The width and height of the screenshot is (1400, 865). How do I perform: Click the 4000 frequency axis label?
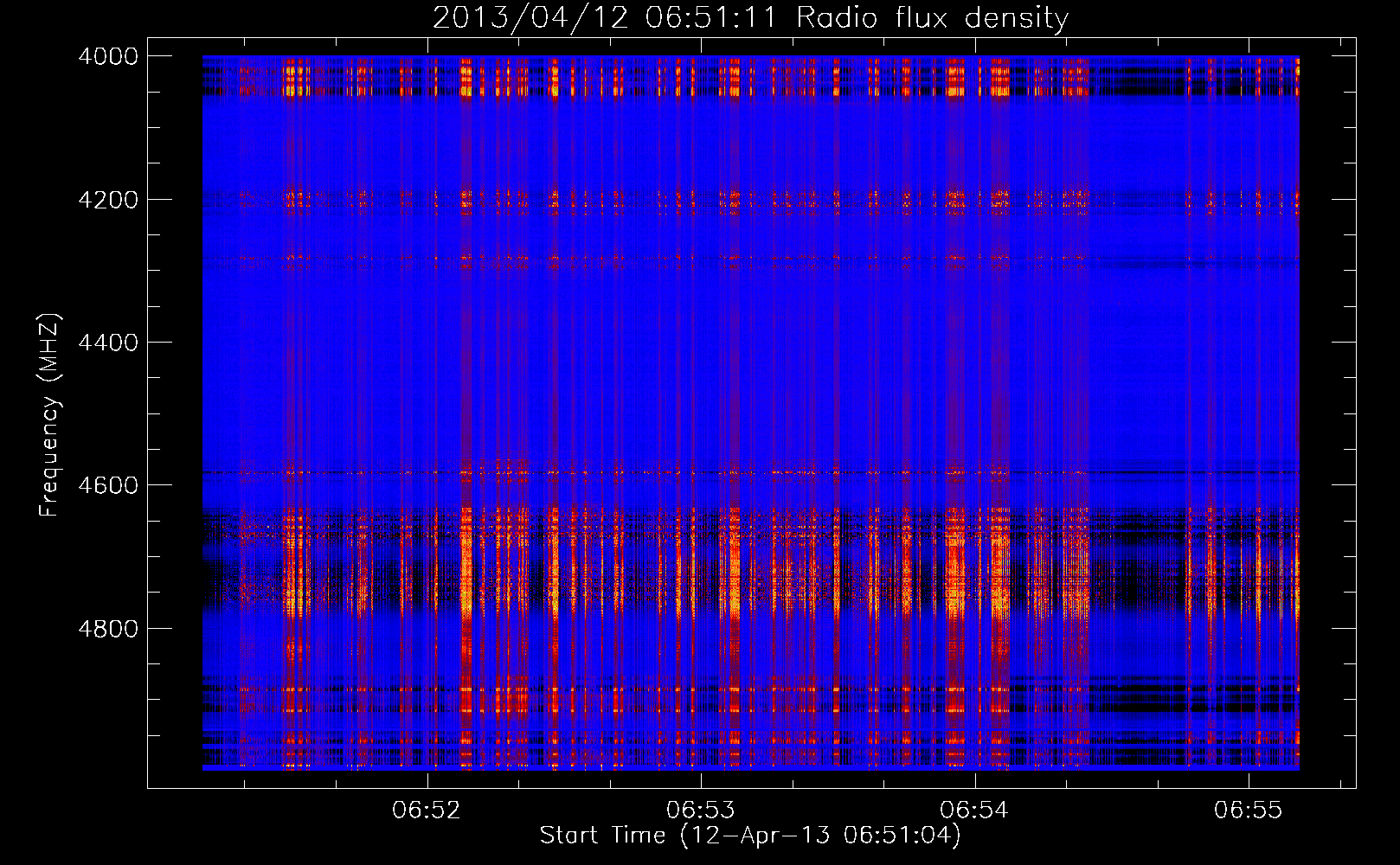coord(108,56)
